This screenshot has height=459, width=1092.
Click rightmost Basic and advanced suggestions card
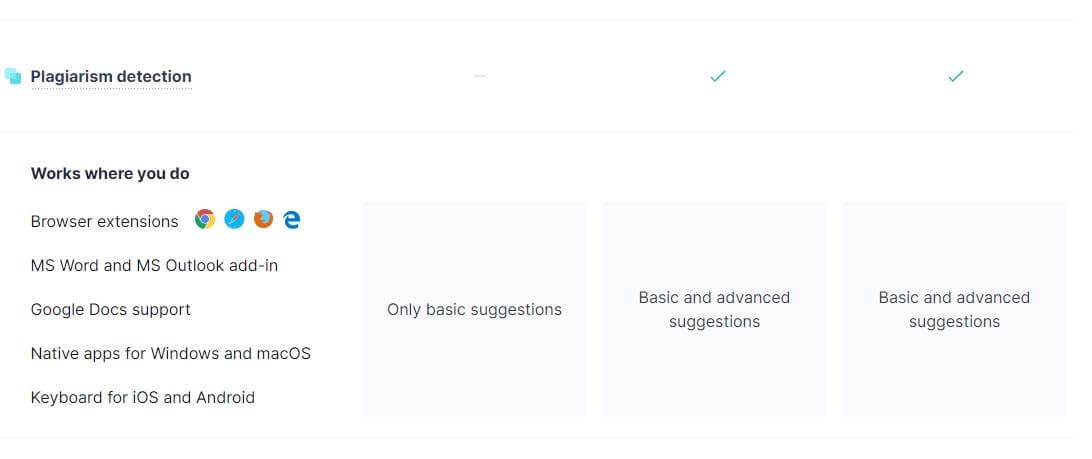(x=954, y=309)
